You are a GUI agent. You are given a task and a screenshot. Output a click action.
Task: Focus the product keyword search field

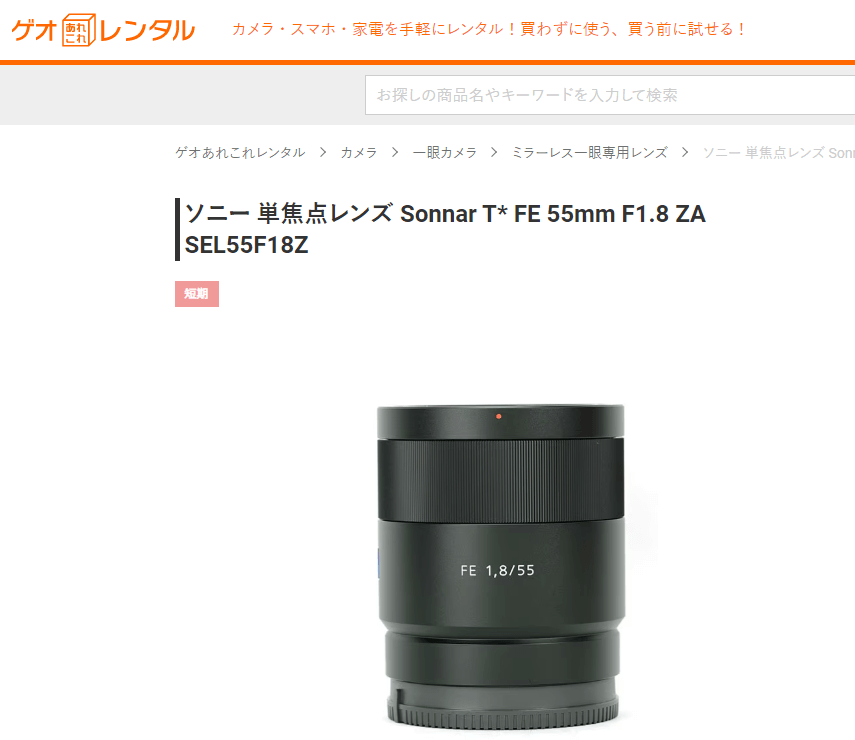(610, 95)
